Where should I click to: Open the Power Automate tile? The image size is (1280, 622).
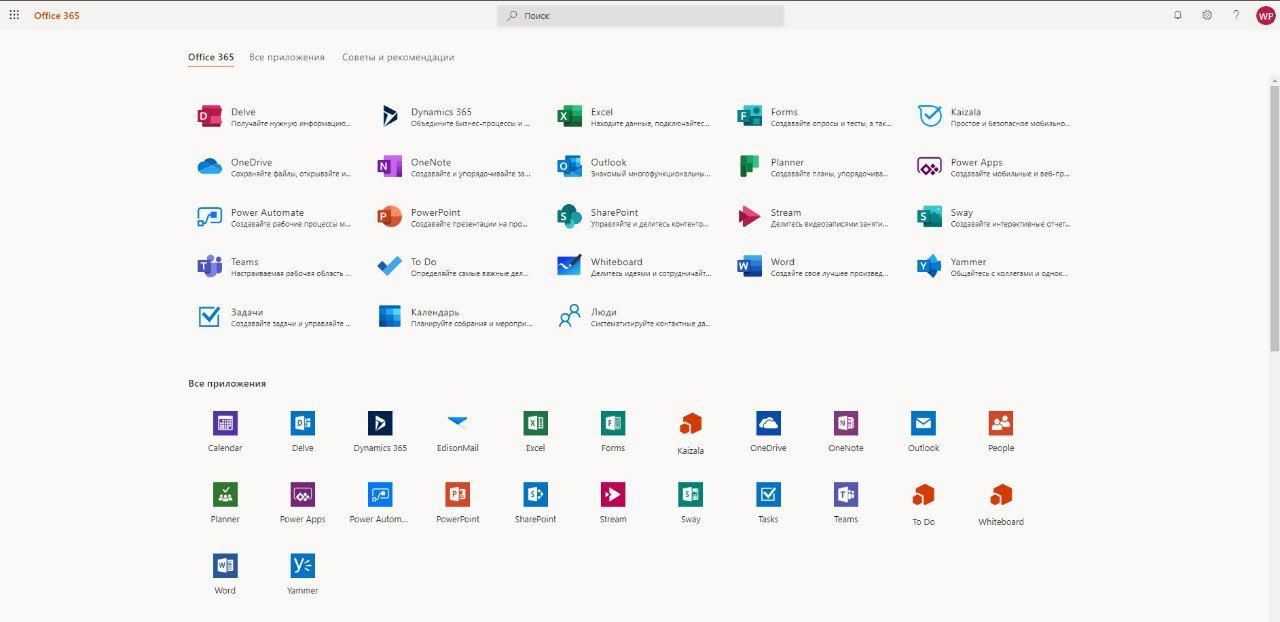[x=275, y=217]
